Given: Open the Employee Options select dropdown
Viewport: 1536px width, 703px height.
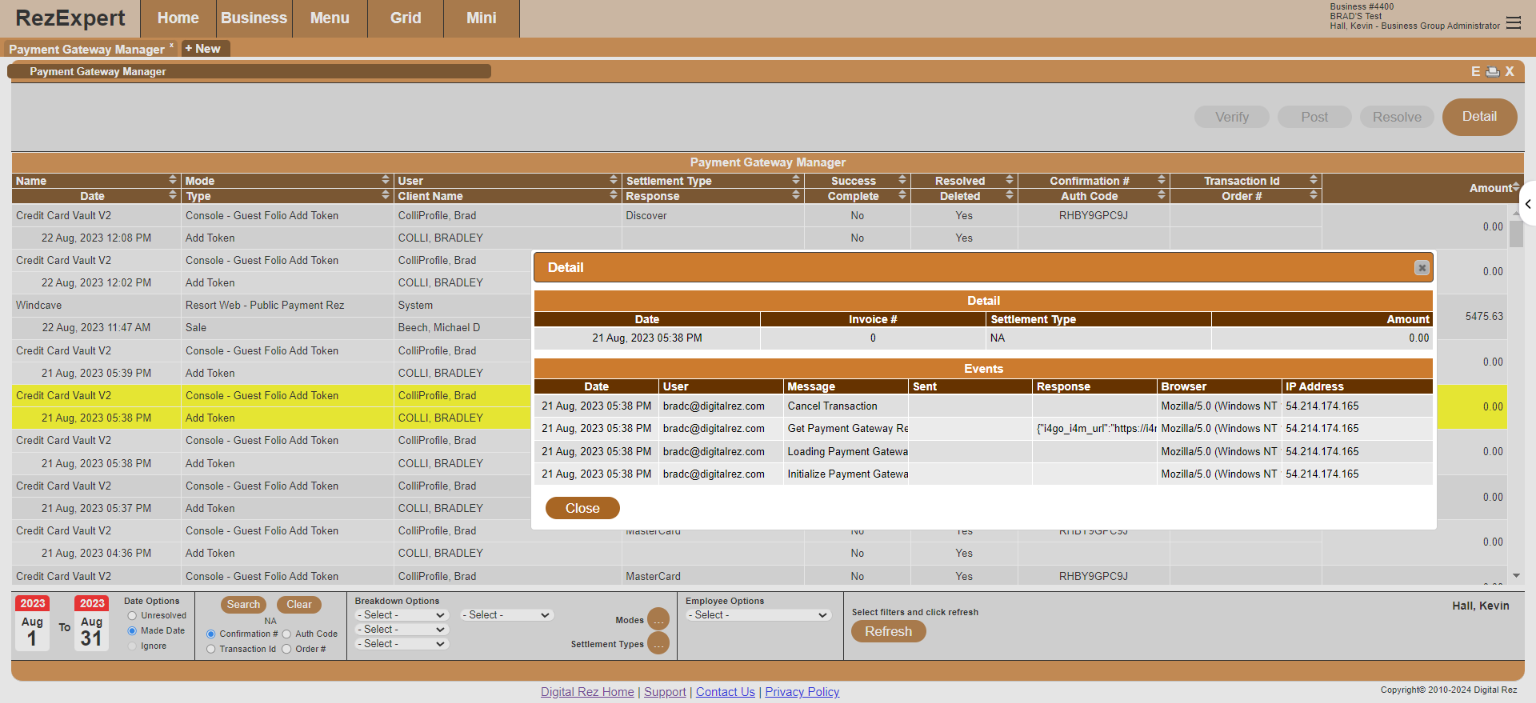Looking at the screenshot, I should 758,615.
